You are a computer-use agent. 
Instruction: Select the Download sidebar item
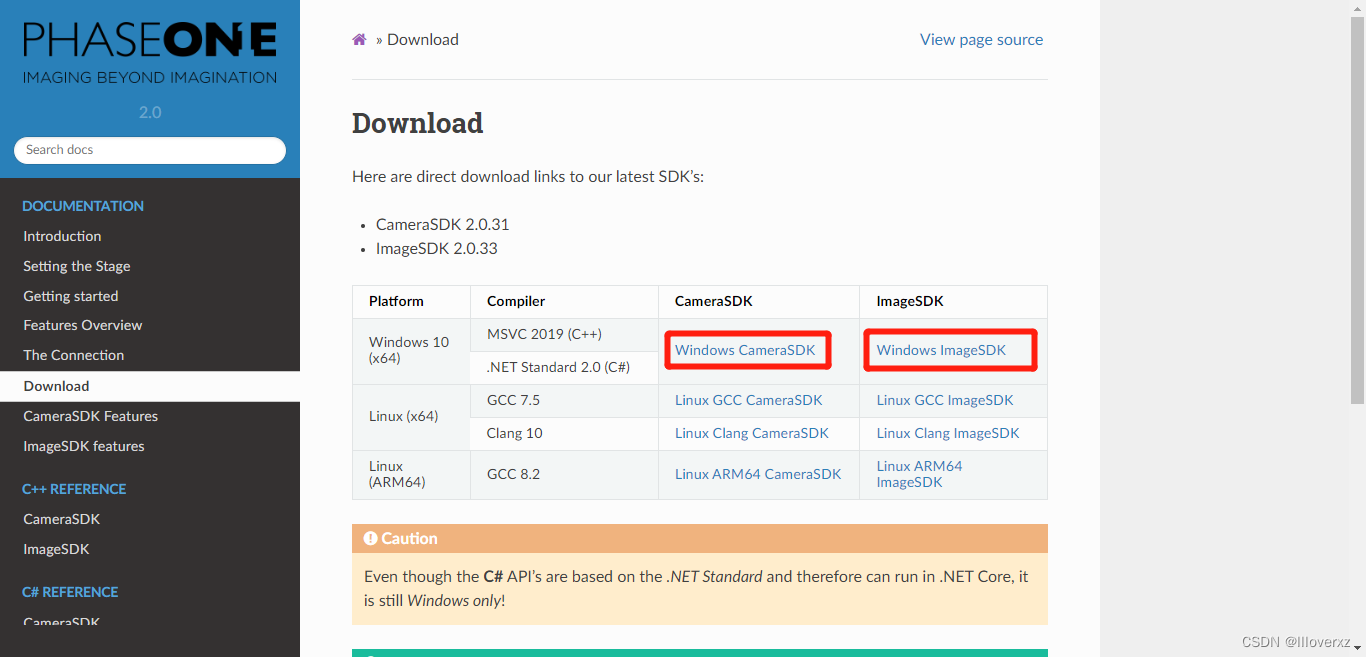150,386
